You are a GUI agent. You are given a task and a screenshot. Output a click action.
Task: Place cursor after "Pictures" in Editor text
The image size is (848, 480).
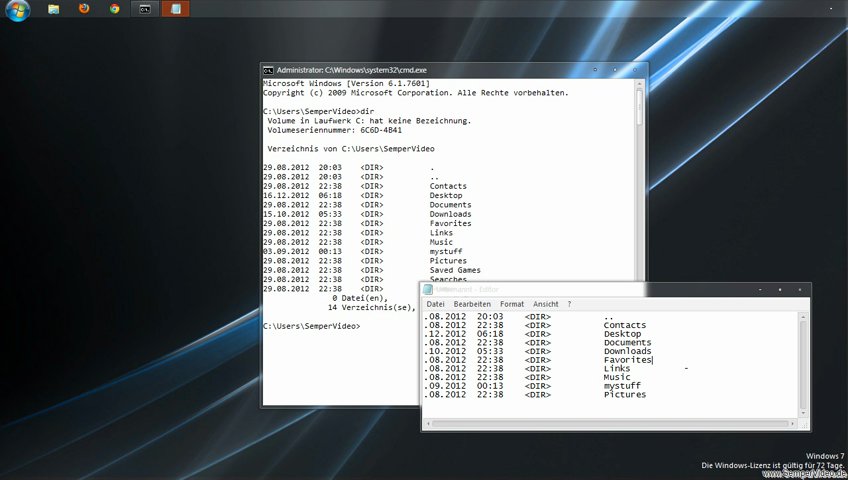pyautogui.click(x=647, y=395)
